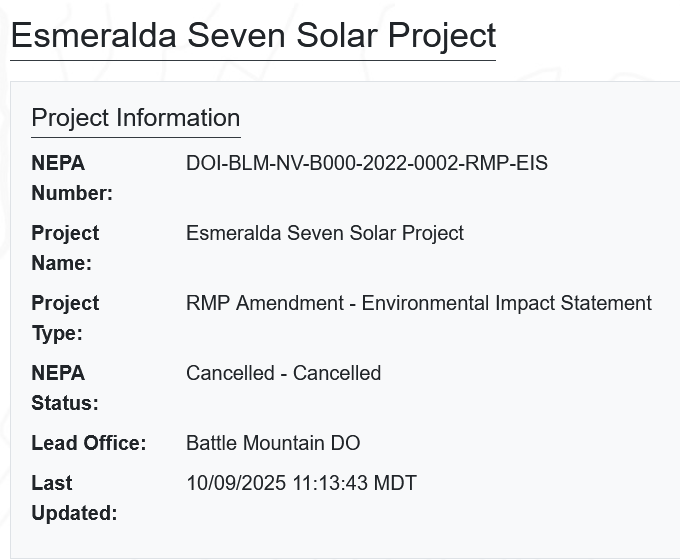Screen dimensions: 680x560
Task: Click the Cancelled - Cancelled status value
Action: tap(283, 373)
